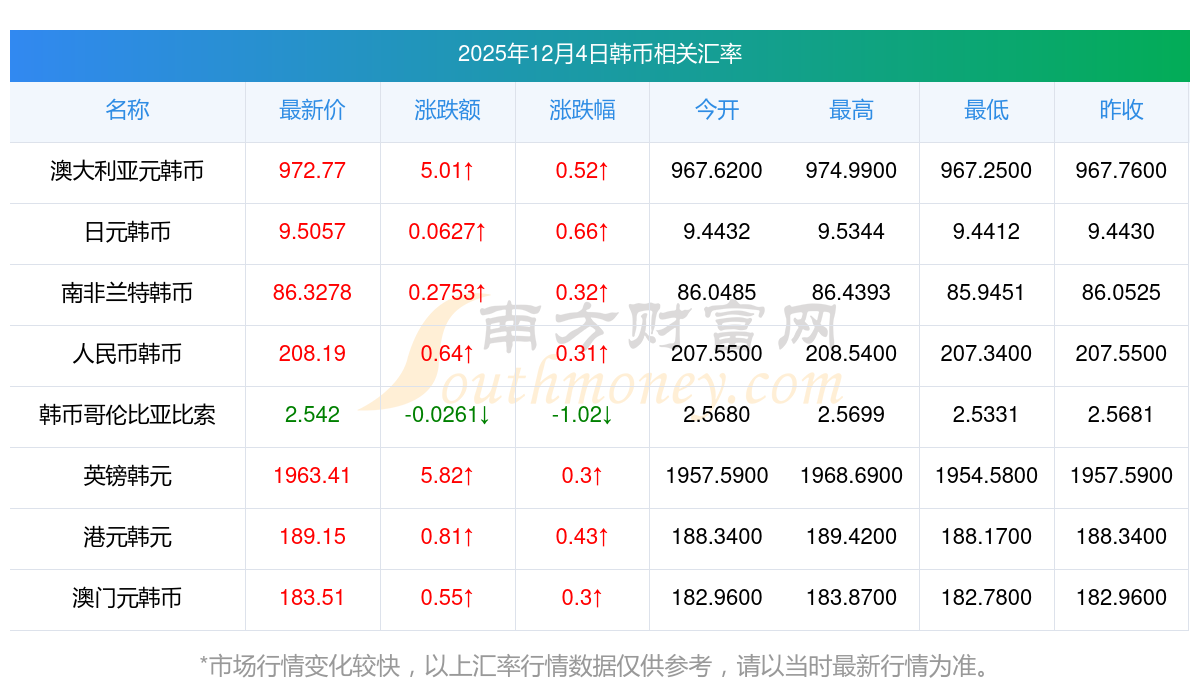The height and width of the screenshot is (697, 1200).
Task: Select high value 189.4200
Action: 851,537
